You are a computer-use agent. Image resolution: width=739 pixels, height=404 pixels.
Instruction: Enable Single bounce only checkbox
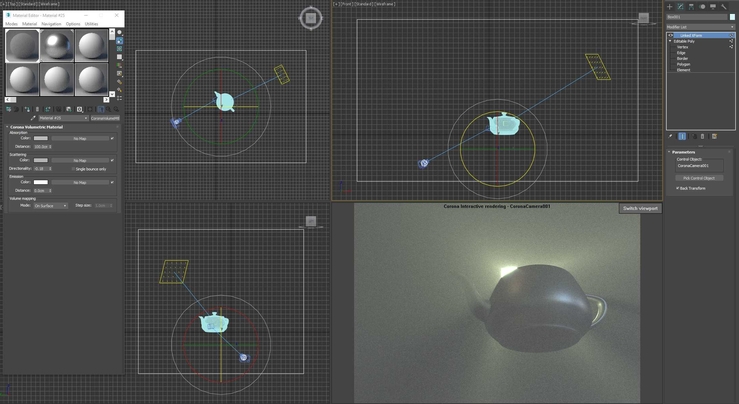click(x=74, y=169)
